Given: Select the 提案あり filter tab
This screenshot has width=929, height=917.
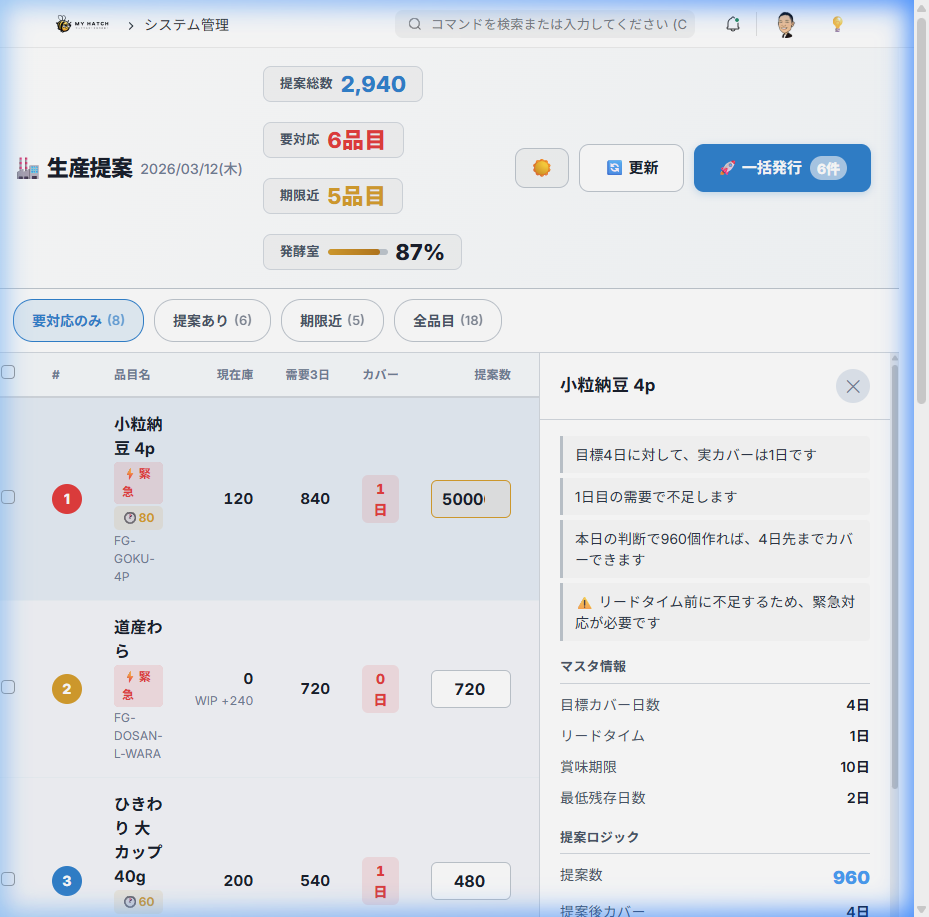Looking at the screenshot, I should coord(212,321).
